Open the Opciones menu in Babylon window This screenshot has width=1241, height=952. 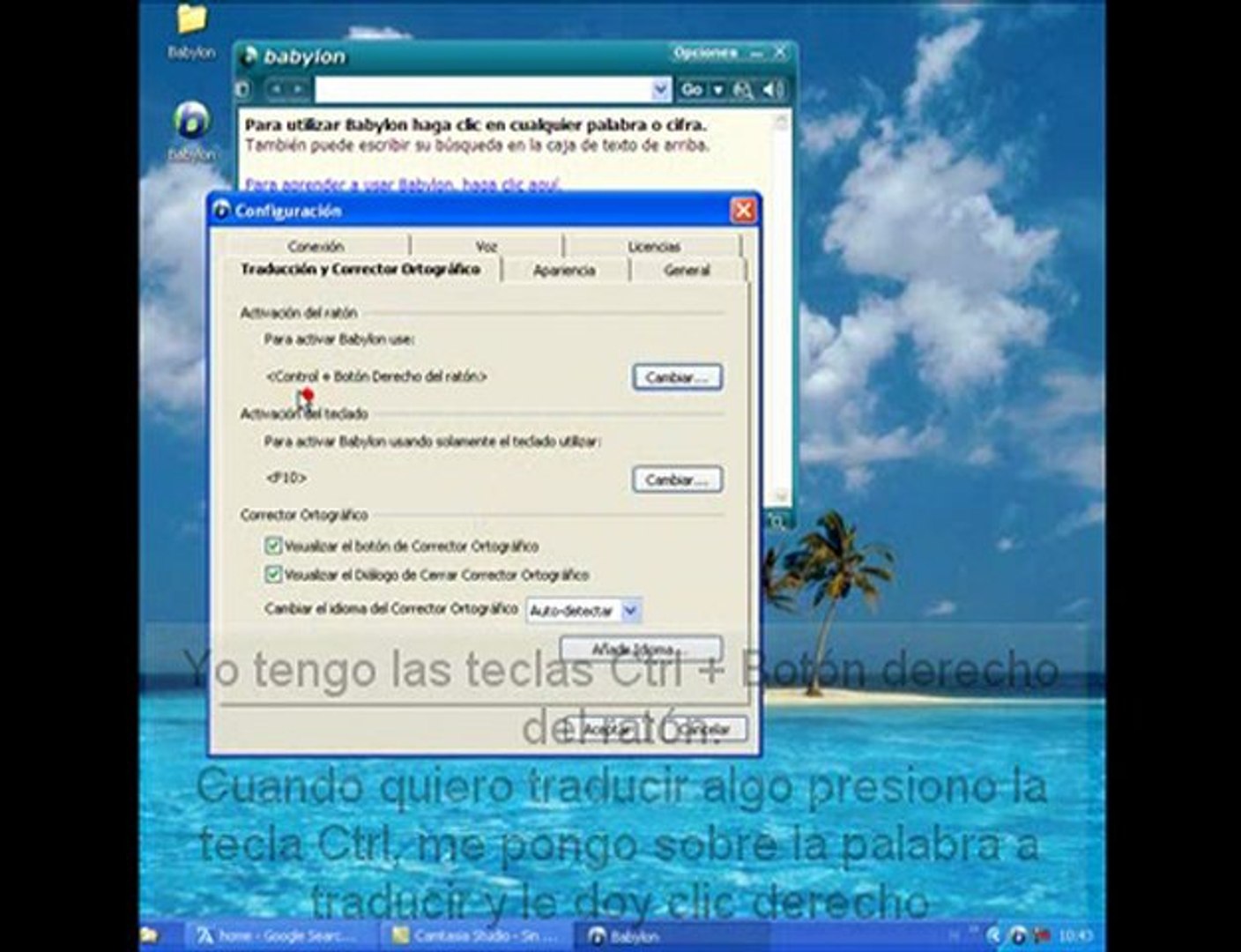coord(705,53)
